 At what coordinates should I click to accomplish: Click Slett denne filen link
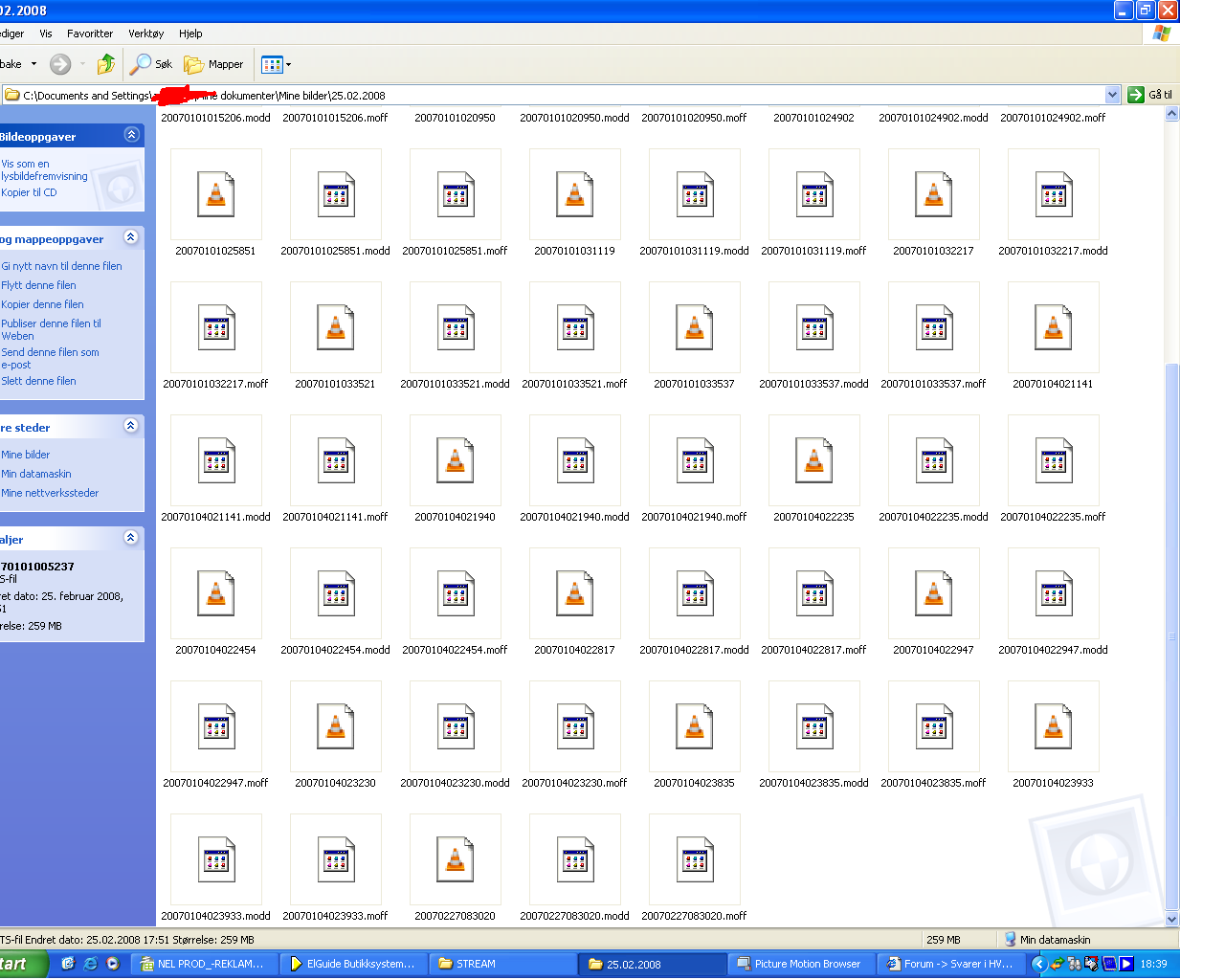(38, 381)
